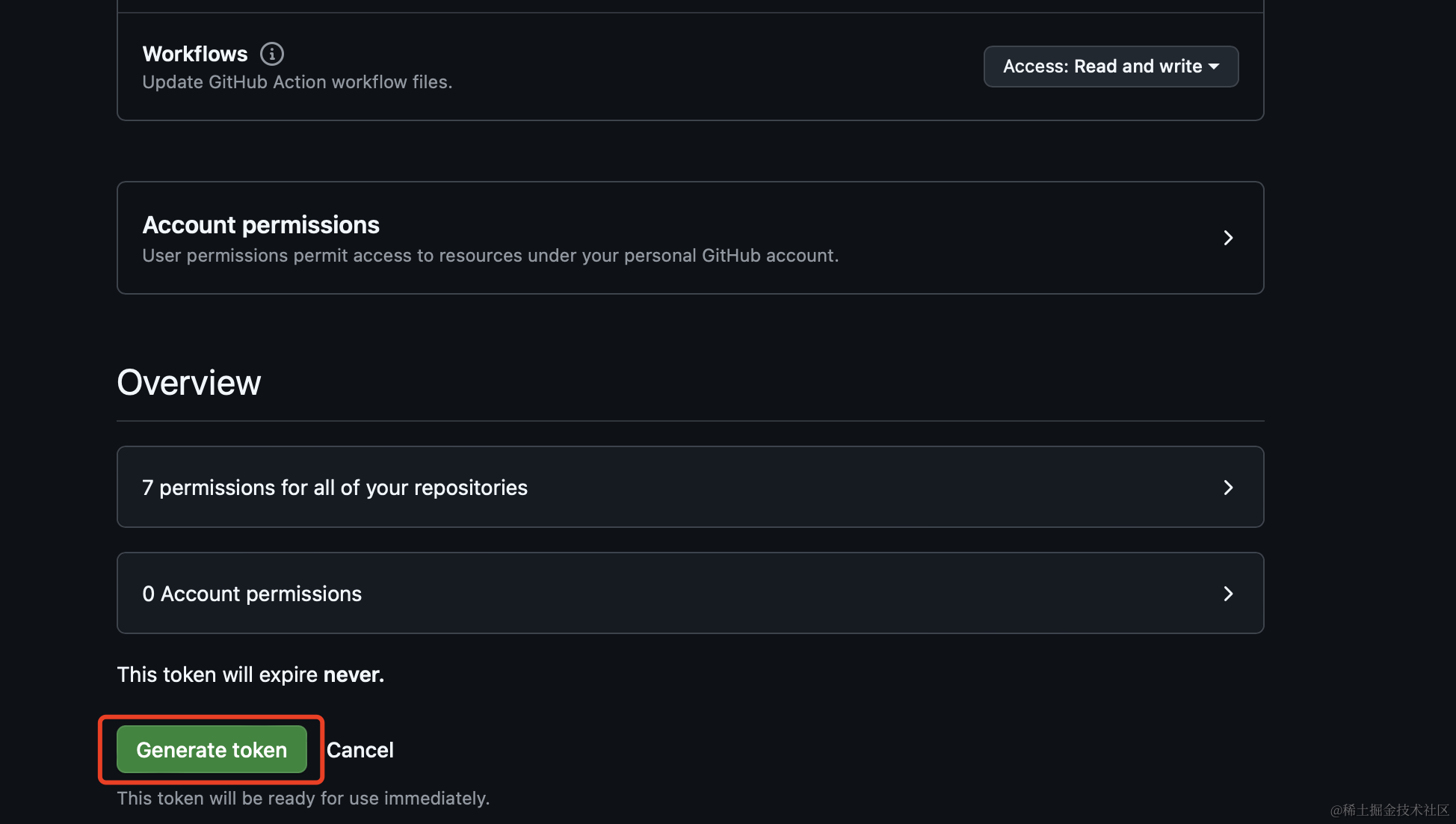Click the bold word never
Screen dimensions: 1456x824
tap(353, 674)
